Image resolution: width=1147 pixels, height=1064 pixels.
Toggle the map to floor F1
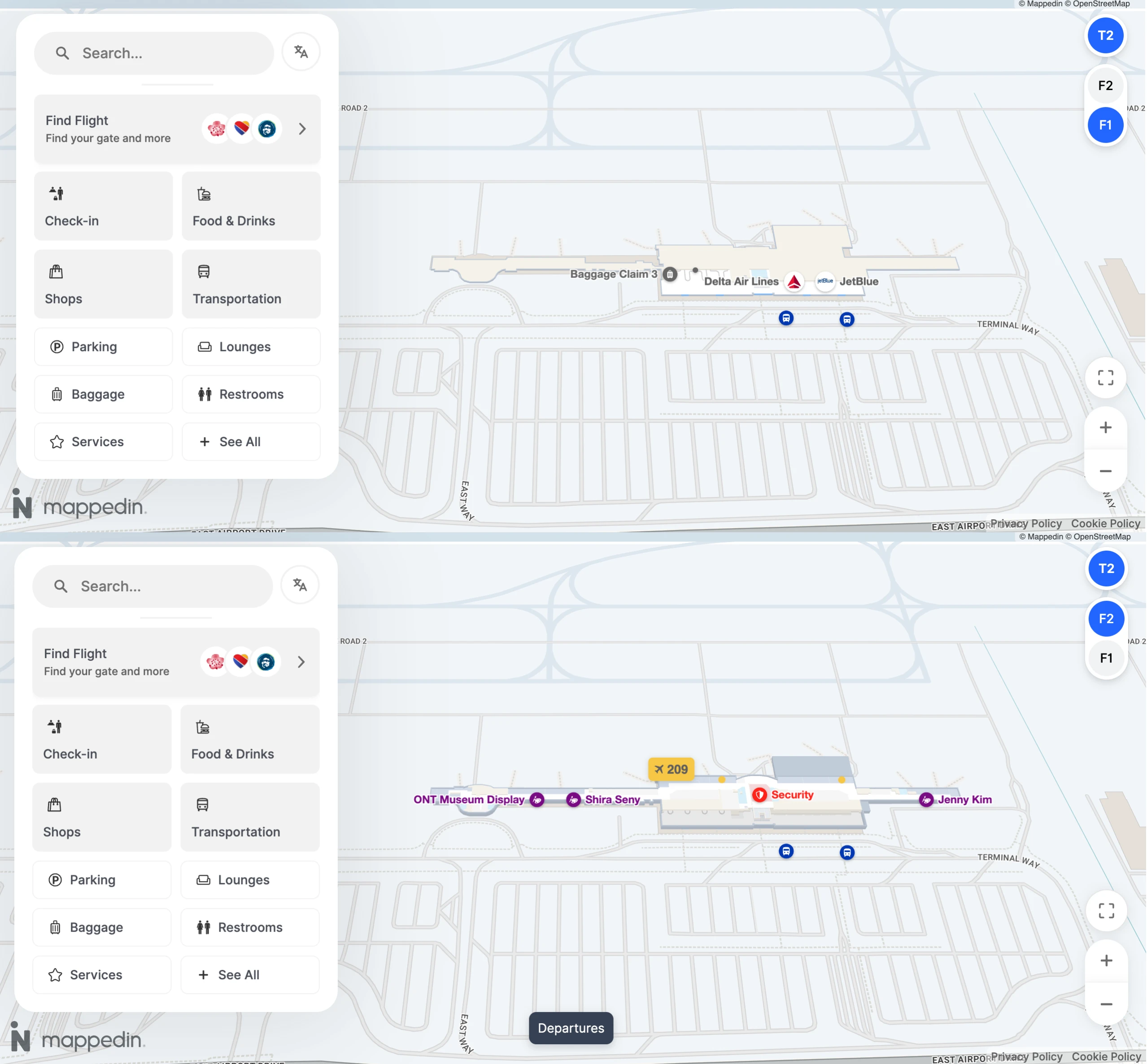pos(1105,124)
